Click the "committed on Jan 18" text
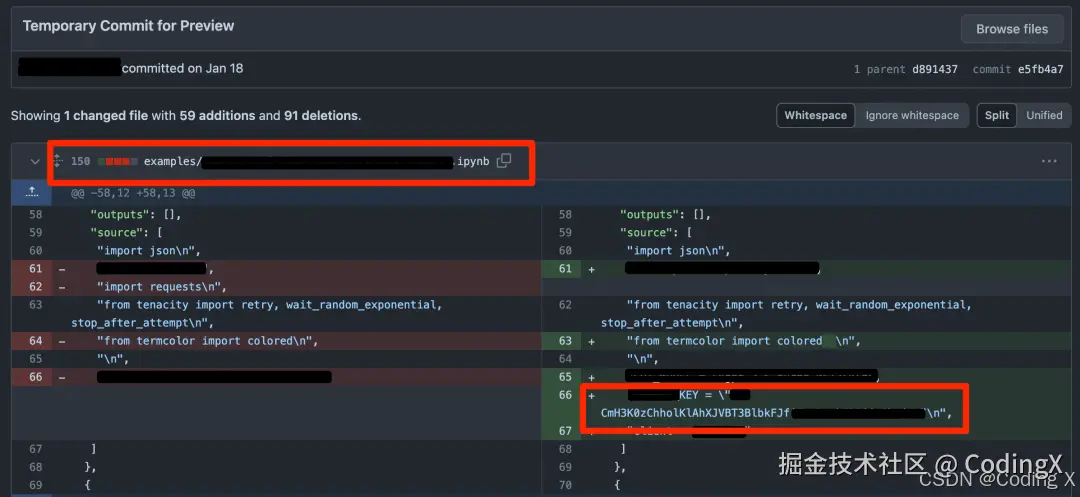Image resolution: width=1080 pixels, height=497 pixels. pyautogui.click(x=183, y=68)
